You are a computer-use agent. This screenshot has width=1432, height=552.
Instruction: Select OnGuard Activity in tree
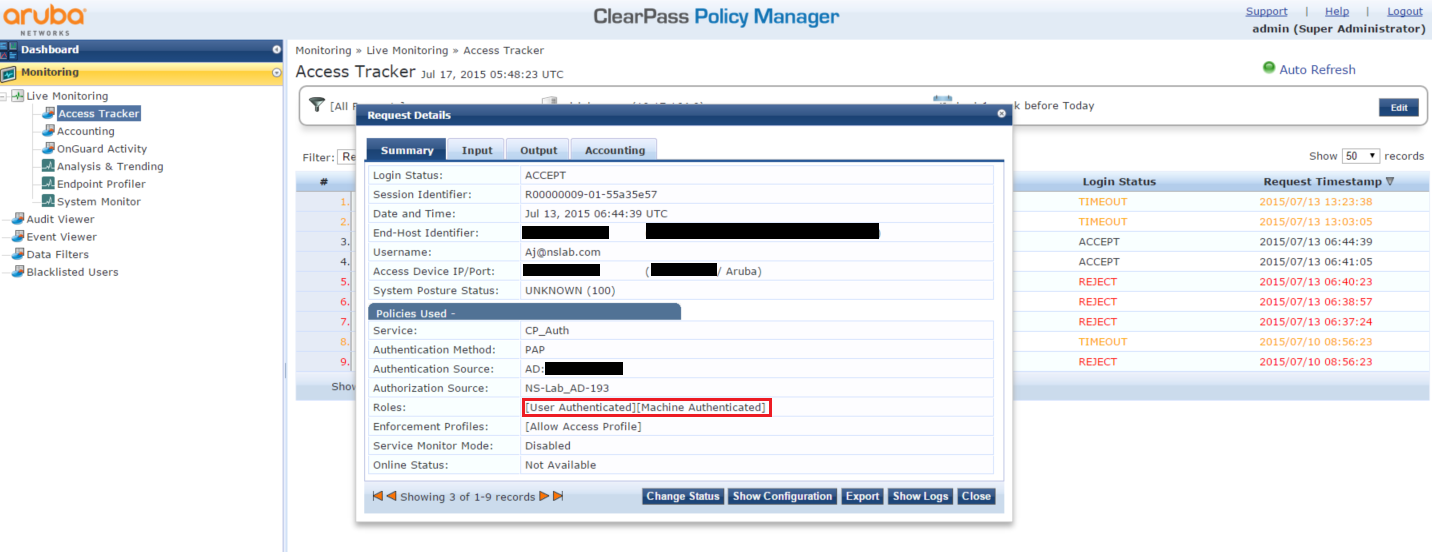pyautogui.click(x=102, y=149)
